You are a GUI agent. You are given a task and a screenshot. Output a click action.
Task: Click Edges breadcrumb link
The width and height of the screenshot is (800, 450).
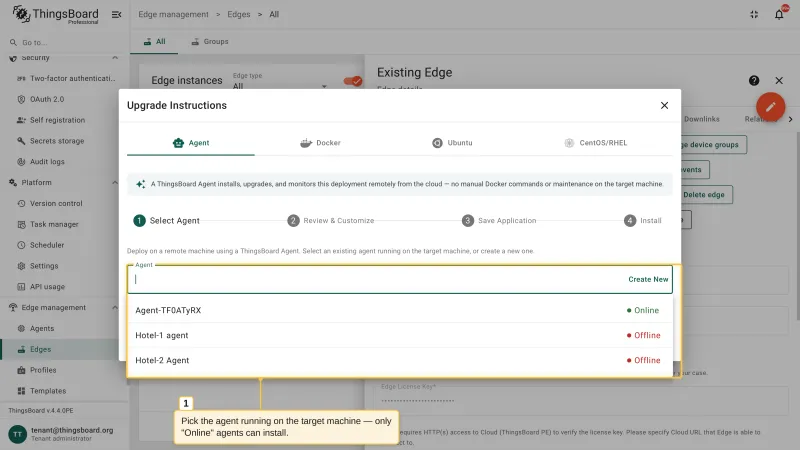239,14
